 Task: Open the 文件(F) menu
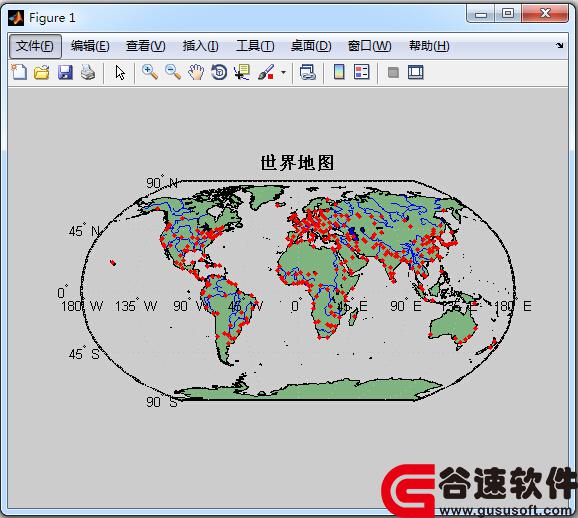coord(35,46)
